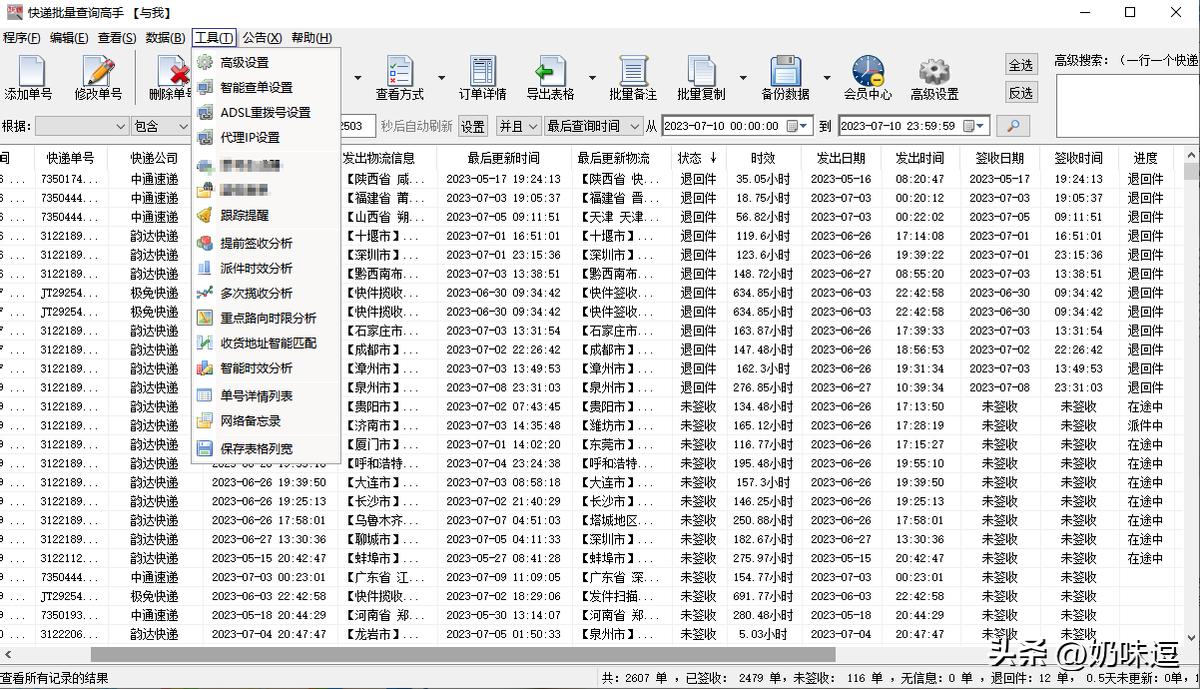Click the magnifier search icon
1200x689 pixels.
click(x=1012, y=126)
